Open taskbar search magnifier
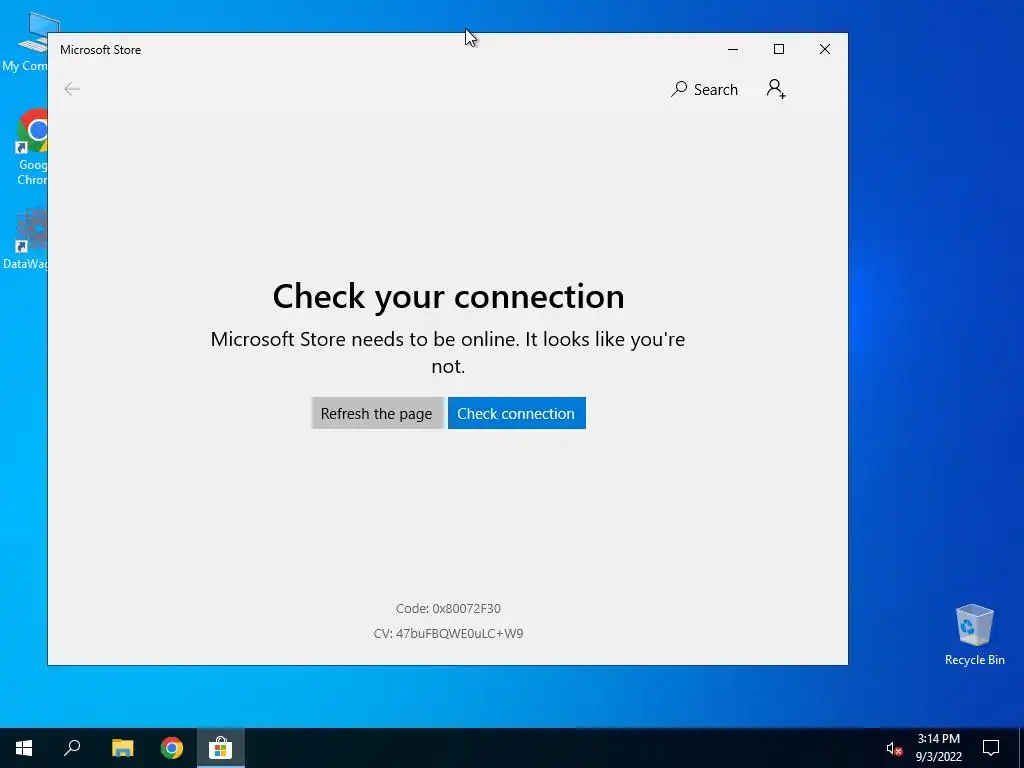1024x768 pixels. [72, 748]
